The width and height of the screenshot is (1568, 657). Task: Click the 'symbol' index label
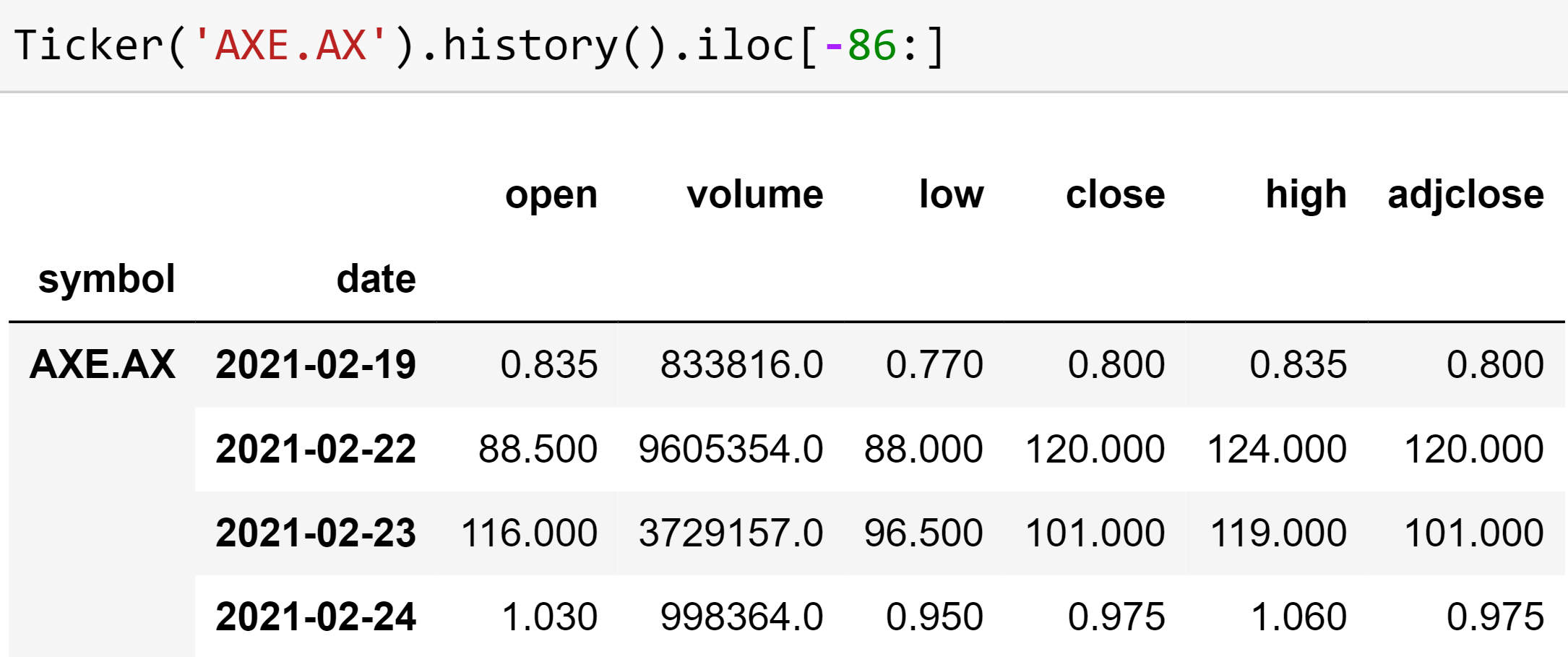pos(107,279)
